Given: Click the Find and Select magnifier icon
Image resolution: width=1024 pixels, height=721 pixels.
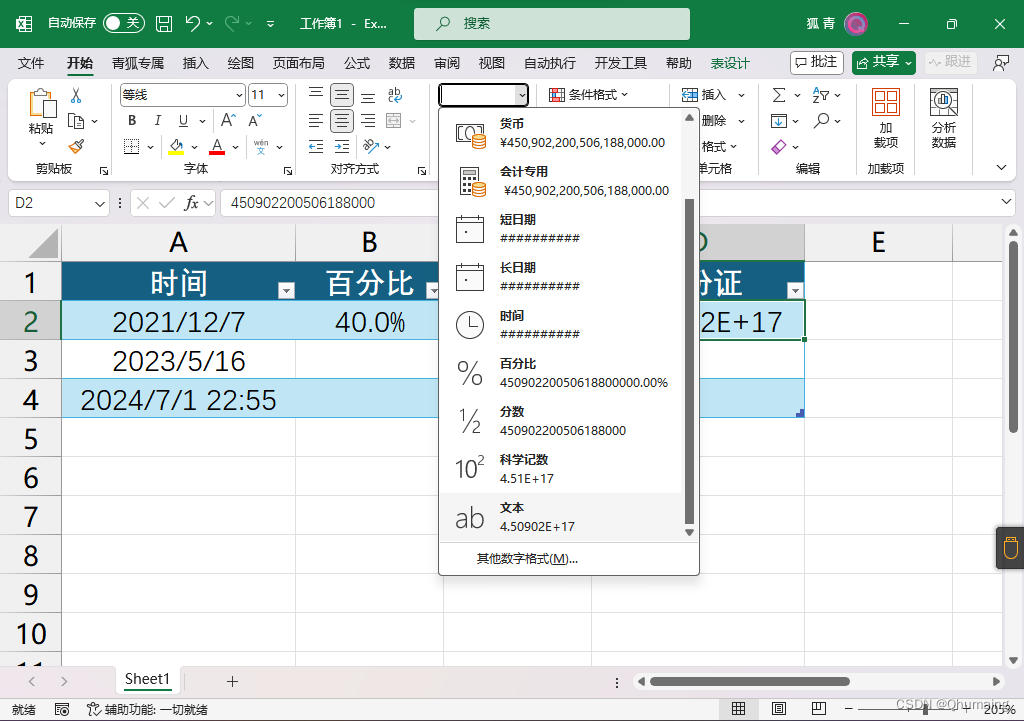Looking at the screenshot, I should tap(822, 121).
